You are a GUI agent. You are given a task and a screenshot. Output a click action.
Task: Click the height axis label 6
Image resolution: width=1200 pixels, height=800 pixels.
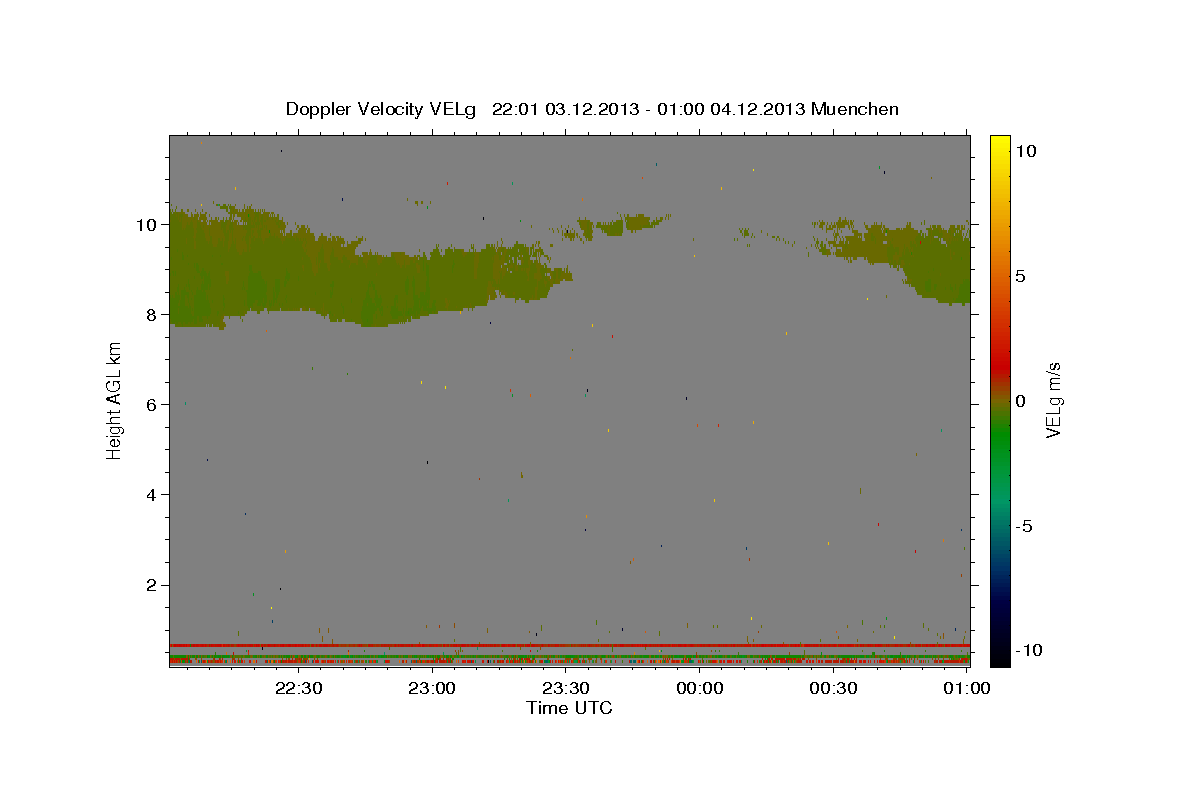tap(152, 404)
